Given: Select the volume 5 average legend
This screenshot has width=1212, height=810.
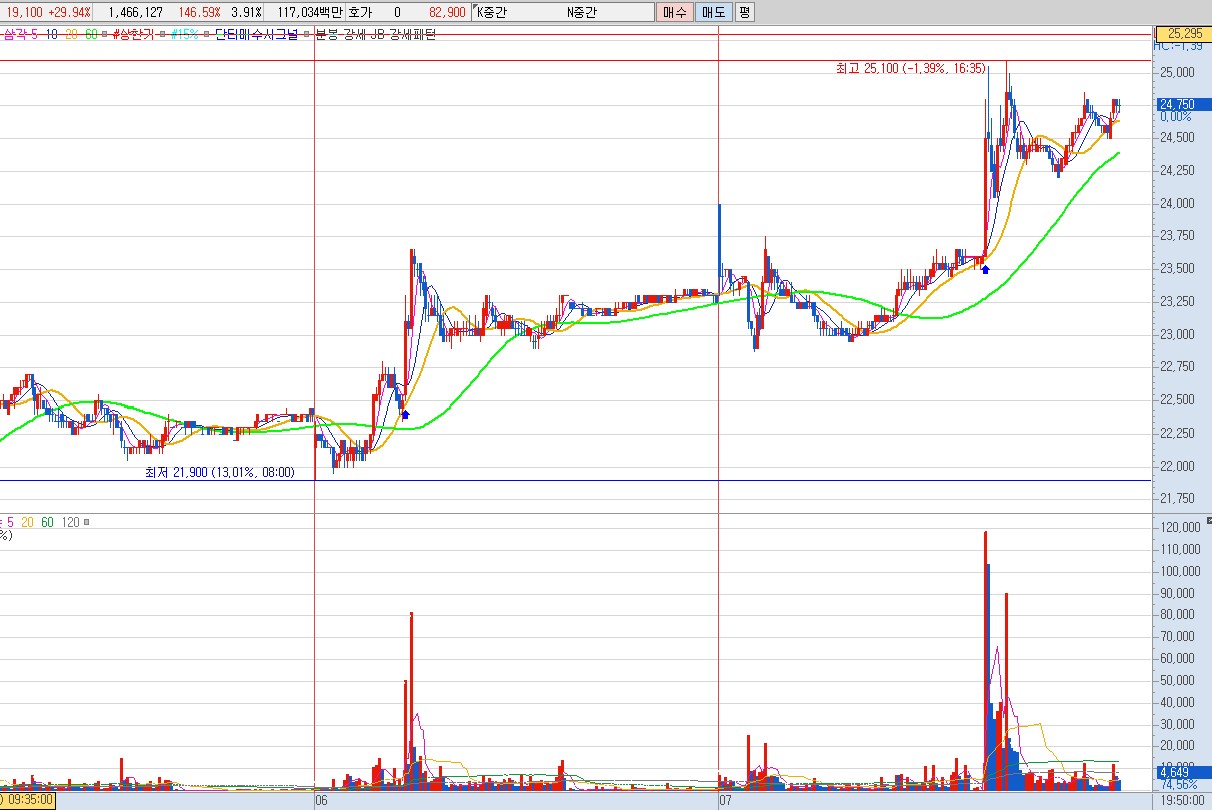Looking at the screenshot, I should (10, 522).
